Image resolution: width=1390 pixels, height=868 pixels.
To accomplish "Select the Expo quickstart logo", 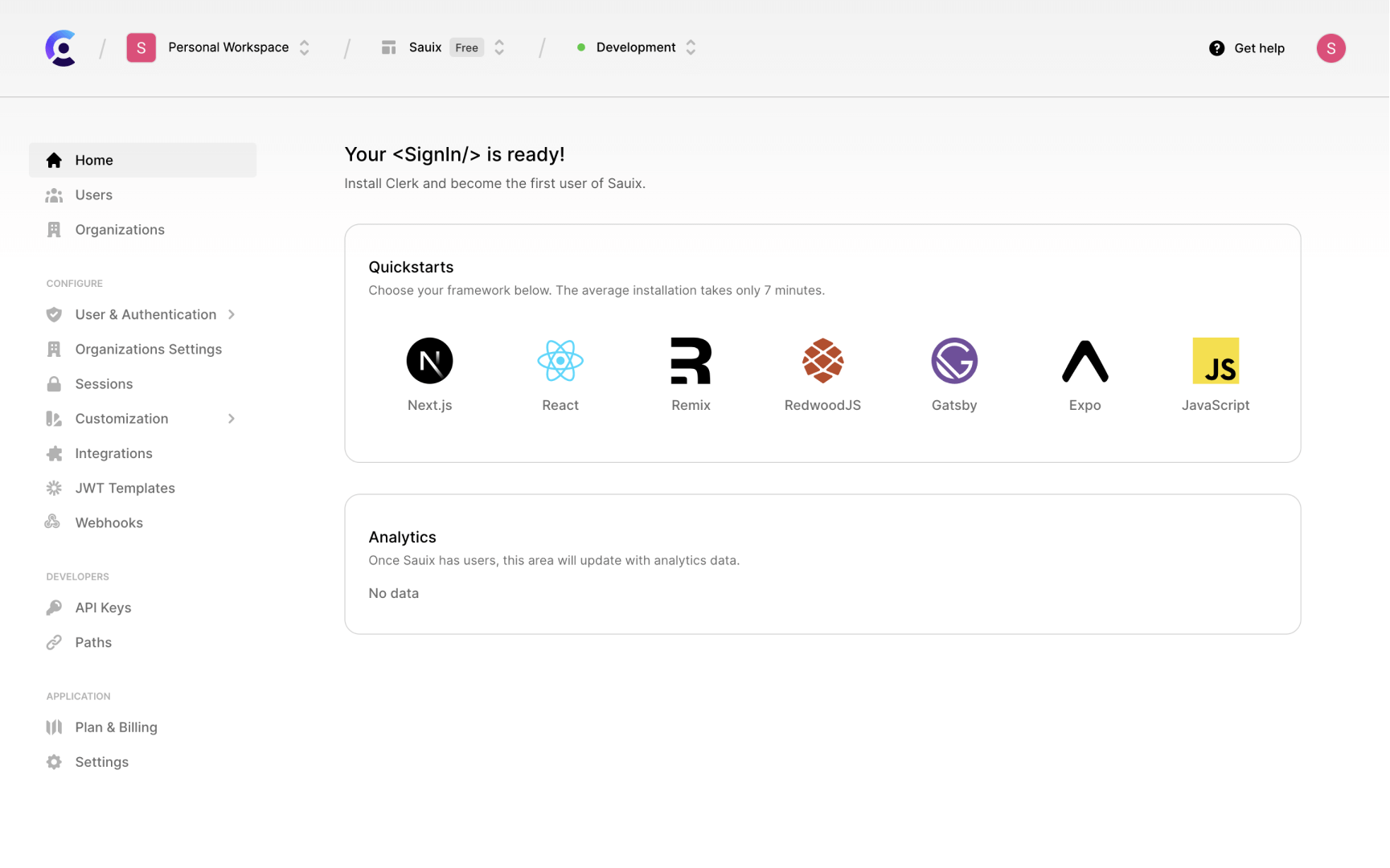I will pos(1085,361).
